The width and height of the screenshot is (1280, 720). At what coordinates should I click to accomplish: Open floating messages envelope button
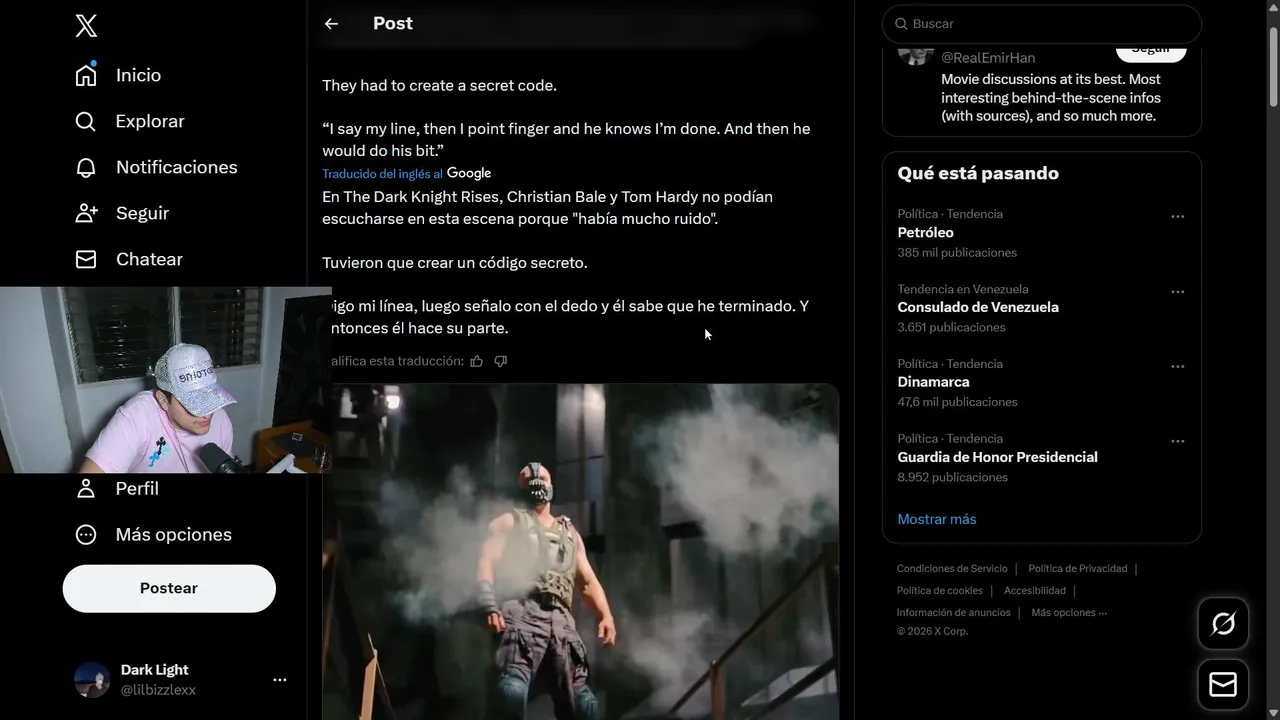point(1223,684)
